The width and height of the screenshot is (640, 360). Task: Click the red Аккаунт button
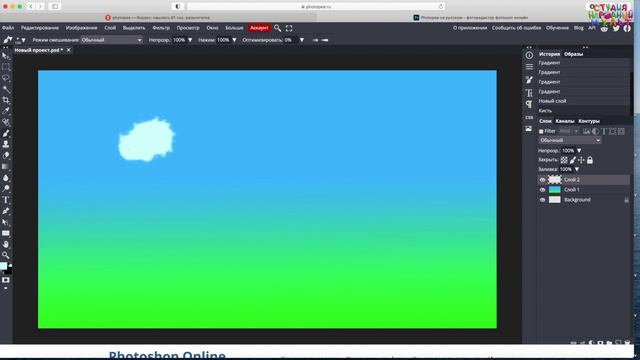(x=259, y=28)
